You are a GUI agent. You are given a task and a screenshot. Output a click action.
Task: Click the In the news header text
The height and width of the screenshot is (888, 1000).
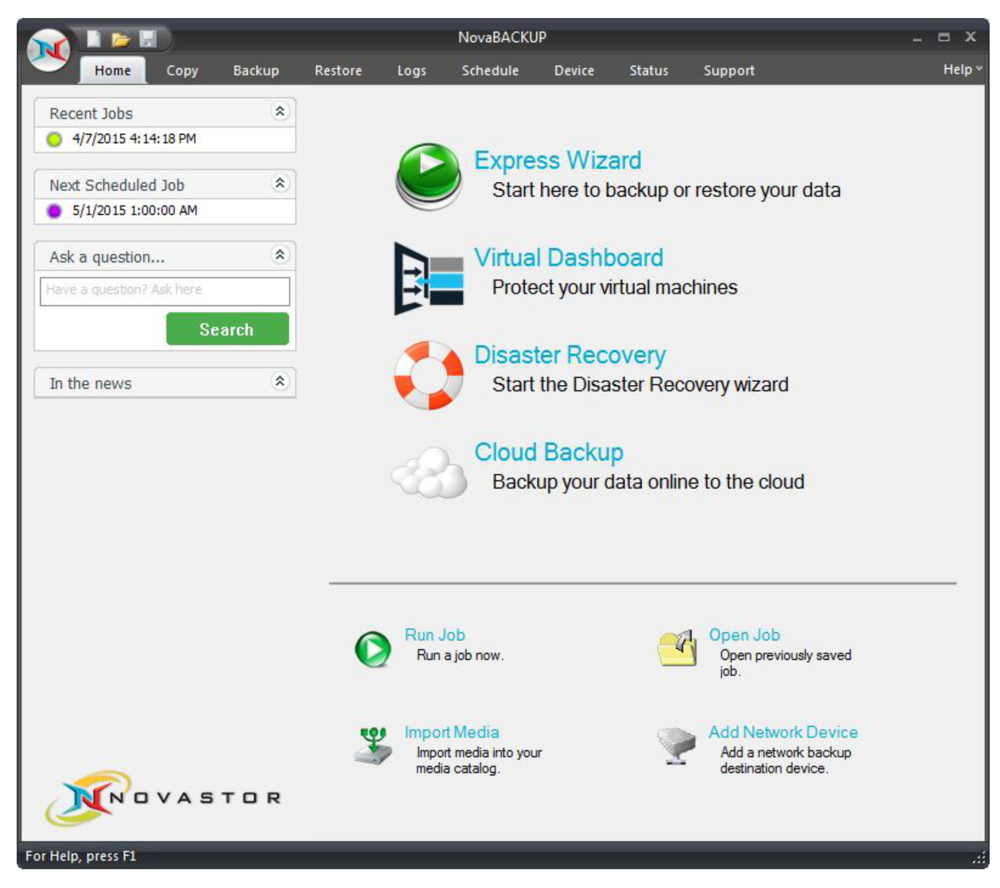91,383
